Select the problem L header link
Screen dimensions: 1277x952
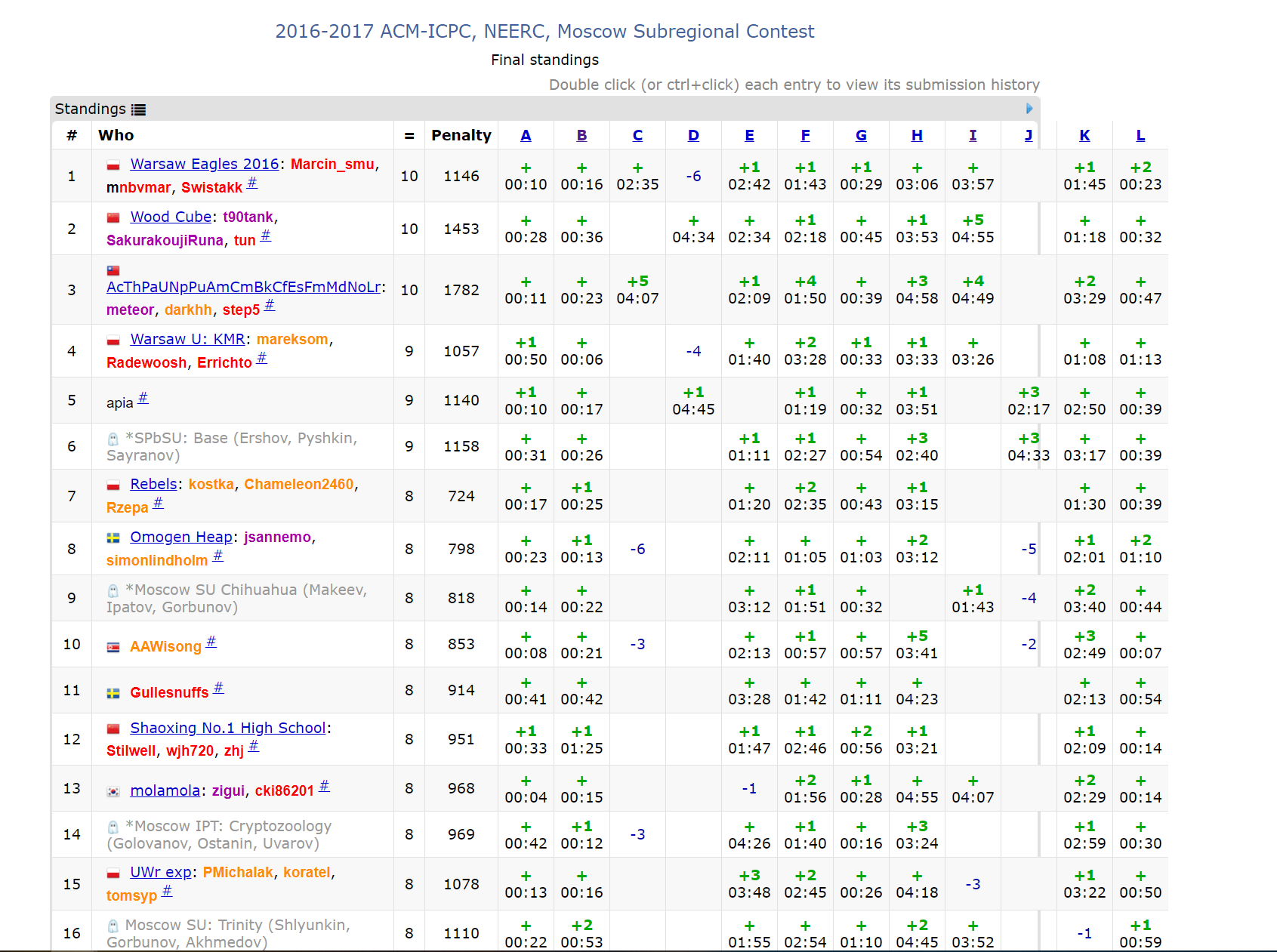pos(1140,135)
